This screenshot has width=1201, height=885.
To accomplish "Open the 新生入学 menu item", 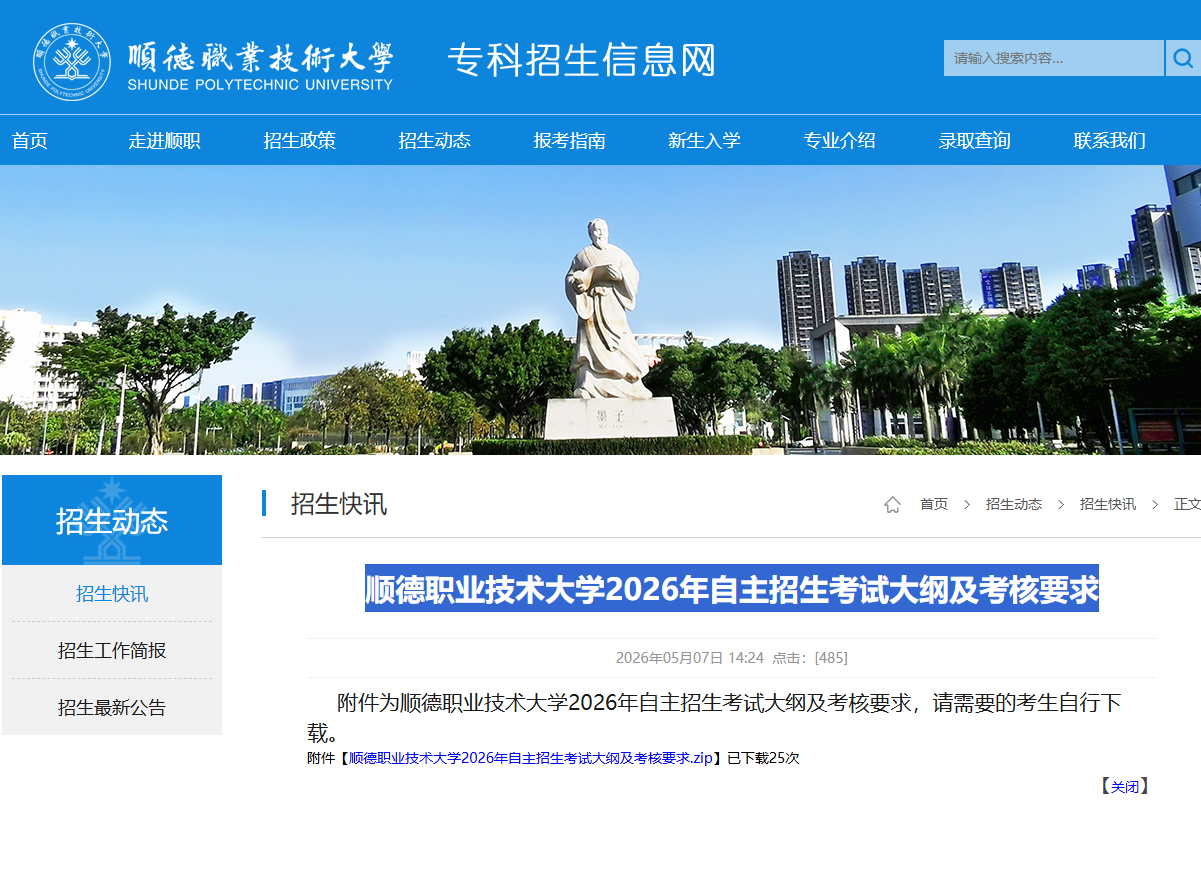I will pyautogui.click(x=705, y=141).
